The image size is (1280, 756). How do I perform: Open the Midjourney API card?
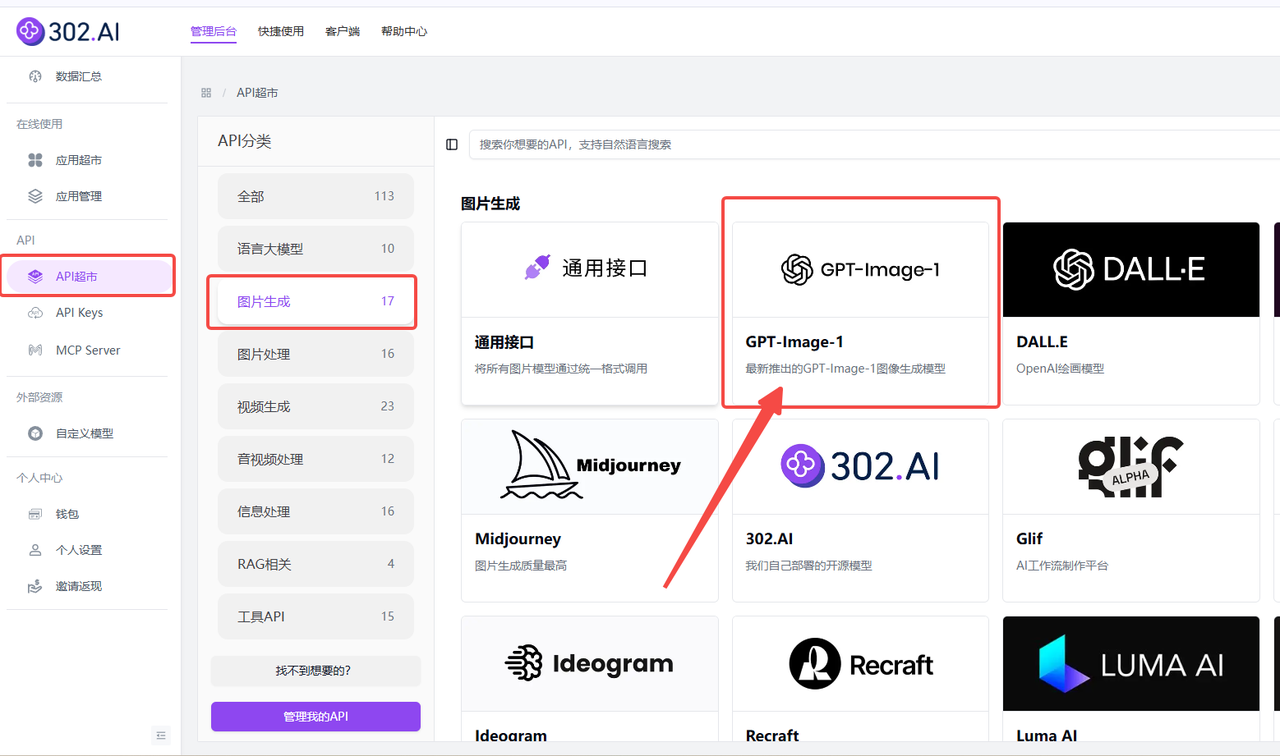pos(590,510)
